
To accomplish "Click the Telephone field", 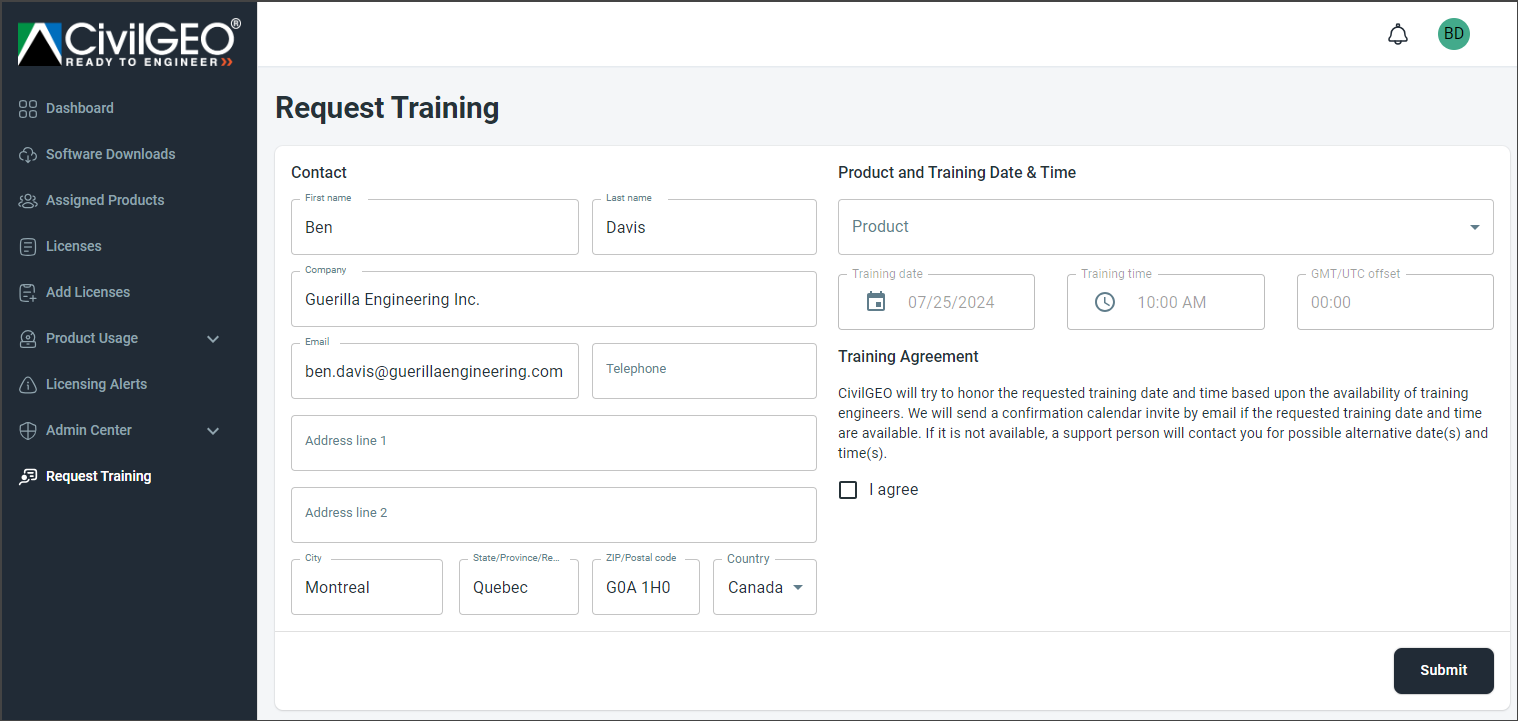I will (x=704, y=371).
